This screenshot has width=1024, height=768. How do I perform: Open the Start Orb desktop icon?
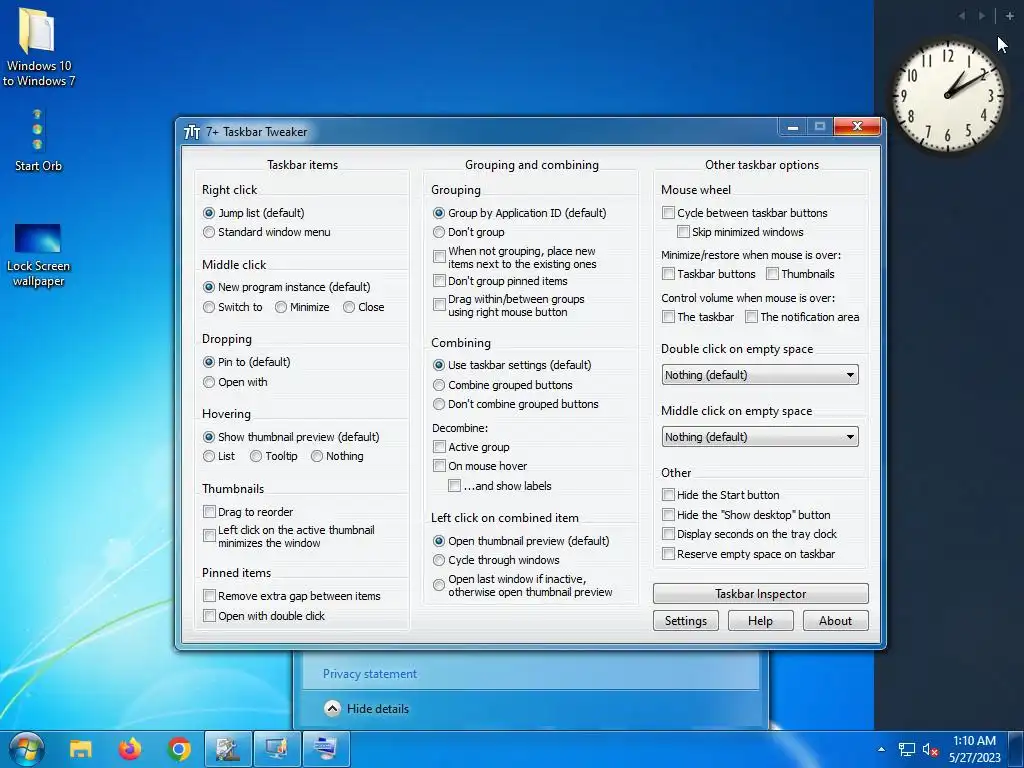(38, 139)
